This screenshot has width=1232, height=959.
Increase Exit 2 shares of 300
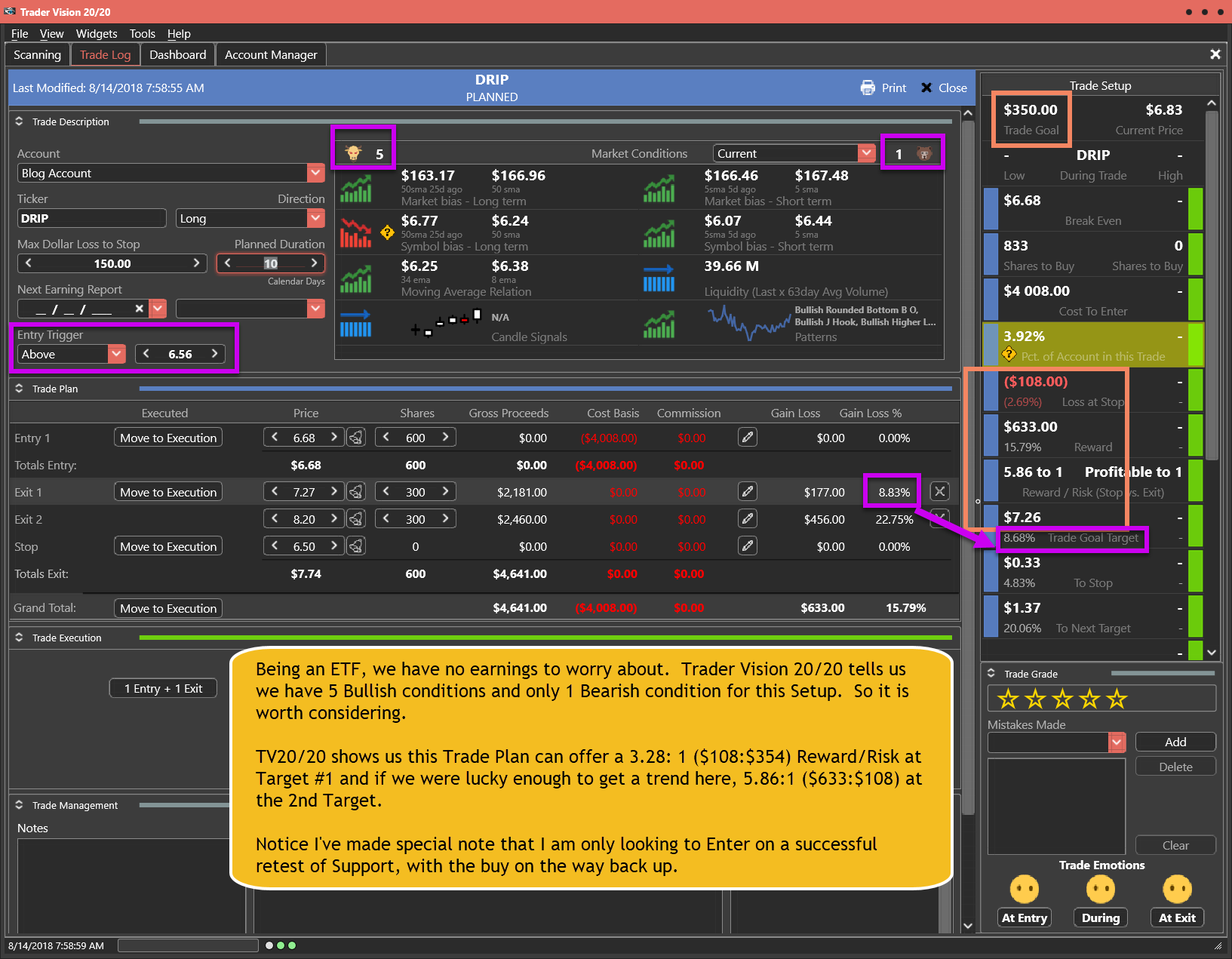(446, 518)
